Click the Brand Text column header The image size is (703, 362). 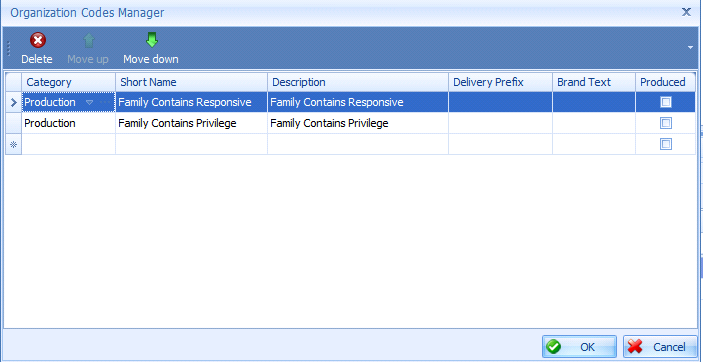tap(594, 82)
